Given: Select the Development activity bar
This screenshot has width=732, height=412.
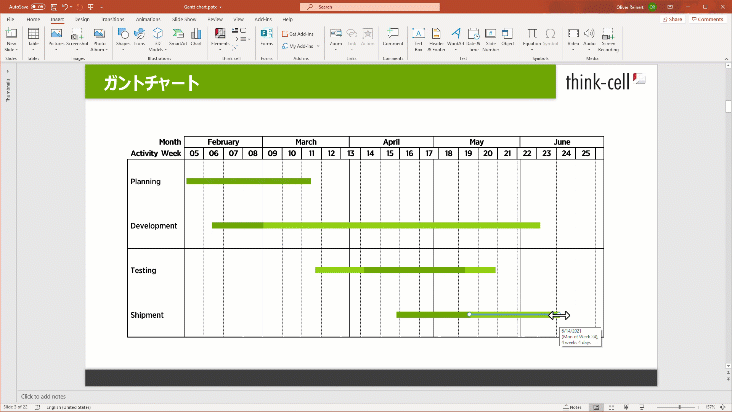Looking at the screenshot, I should point(376,225).
